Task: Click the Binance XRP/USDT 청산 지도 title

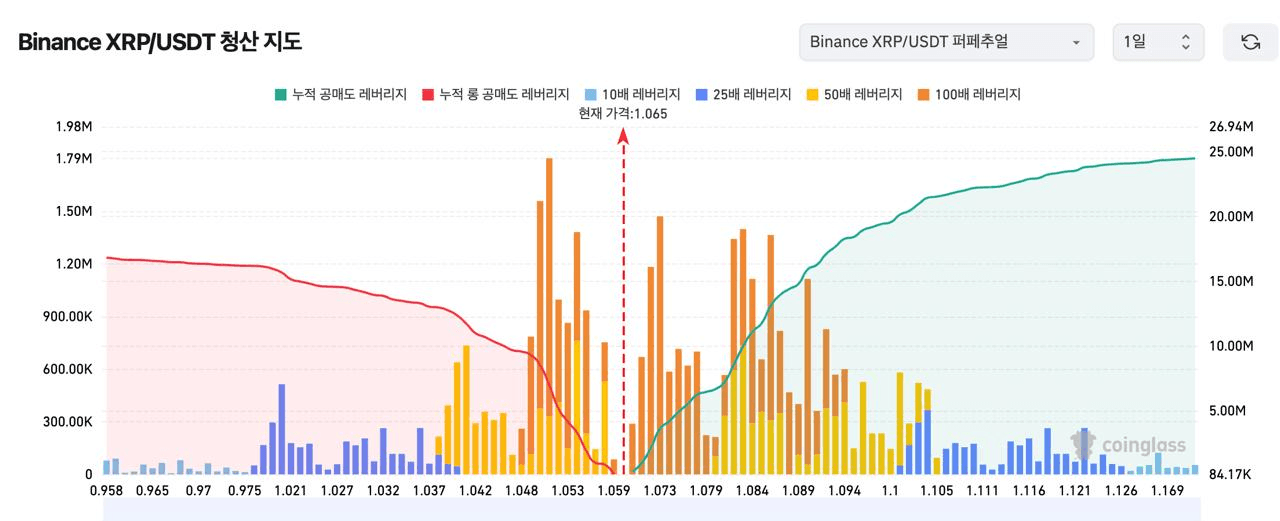Action: click(160, 42)
